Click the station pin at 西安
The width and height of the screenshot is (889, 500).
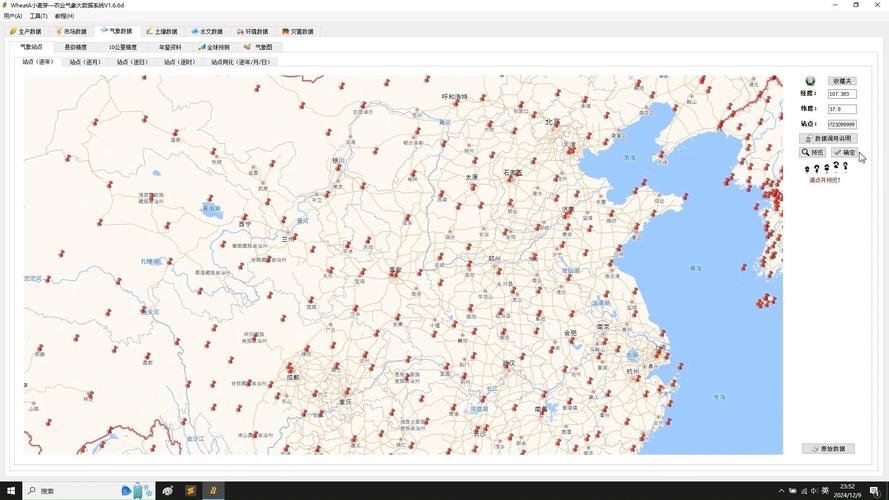pyautogui.click(x=394, y=274)
